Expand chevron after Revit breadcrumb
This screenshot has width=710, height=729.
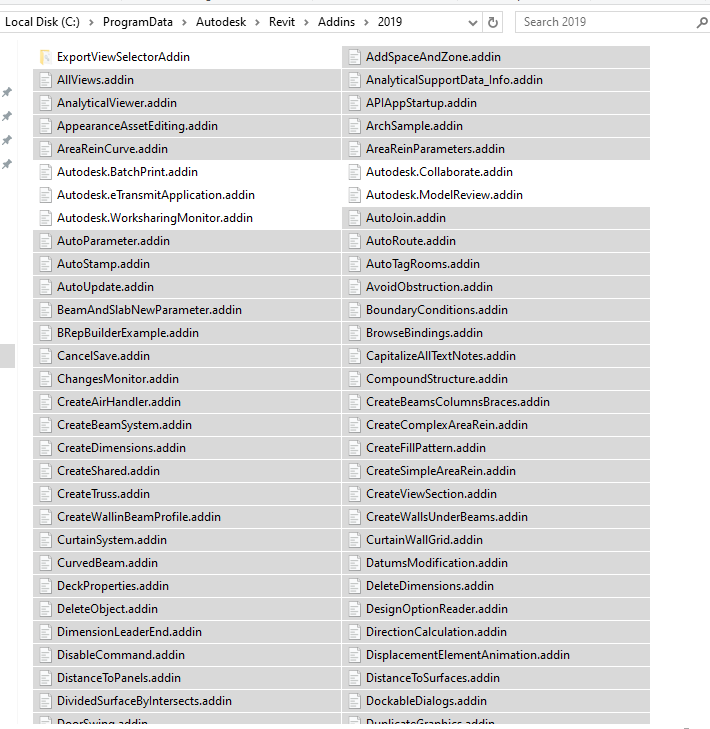(306, 22)
